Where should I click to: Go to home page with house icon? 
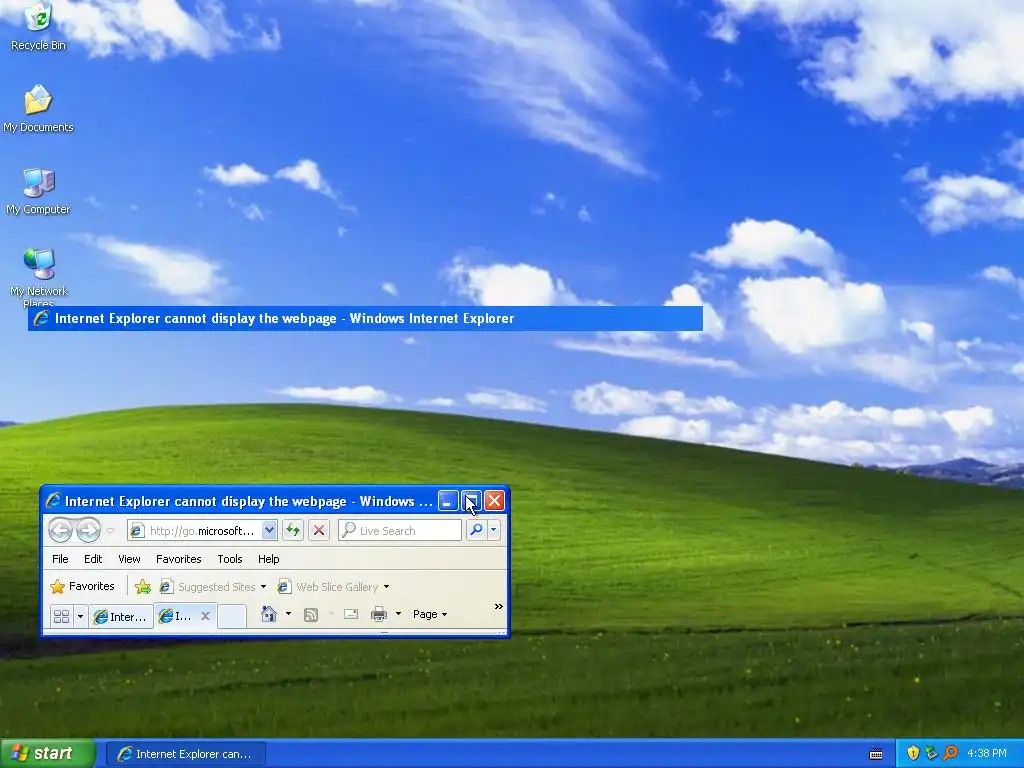pos(268,614)
